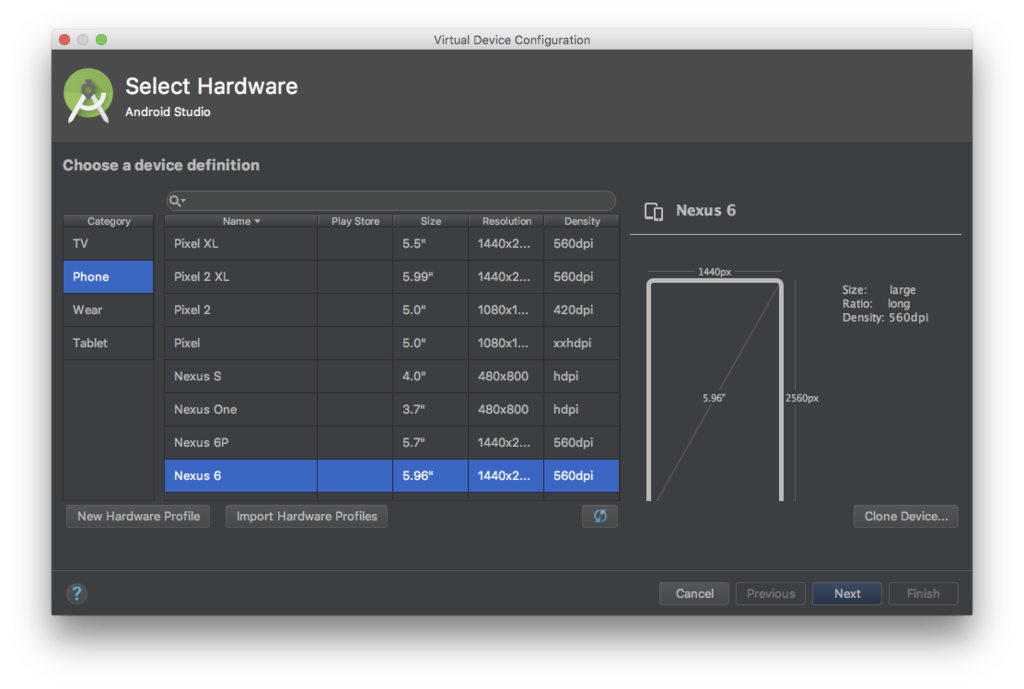This screenshot has width=1024, height=689.
Task: Click the 4.0" size cell
Action: pos(431,376)
